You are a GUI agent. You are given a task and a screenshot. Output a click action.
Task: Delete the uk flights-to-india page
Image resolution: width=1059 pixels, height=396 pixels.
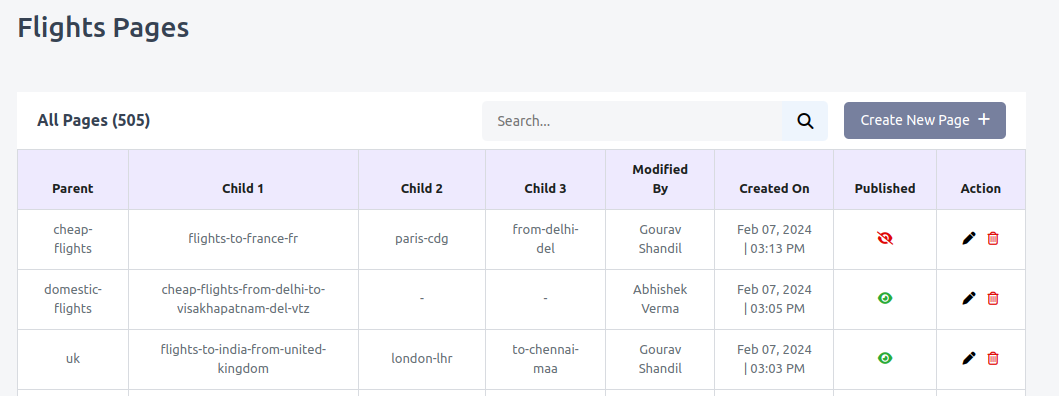point(993,358)
